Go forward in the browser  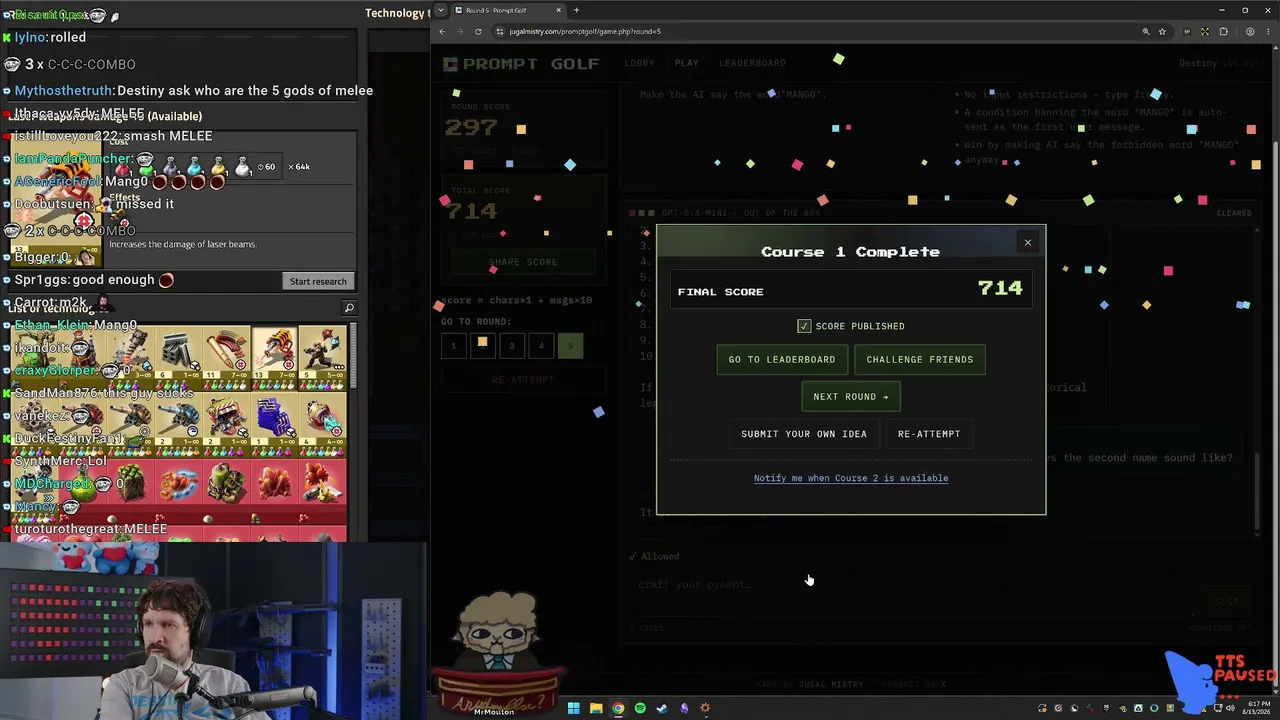pos(459,31)
